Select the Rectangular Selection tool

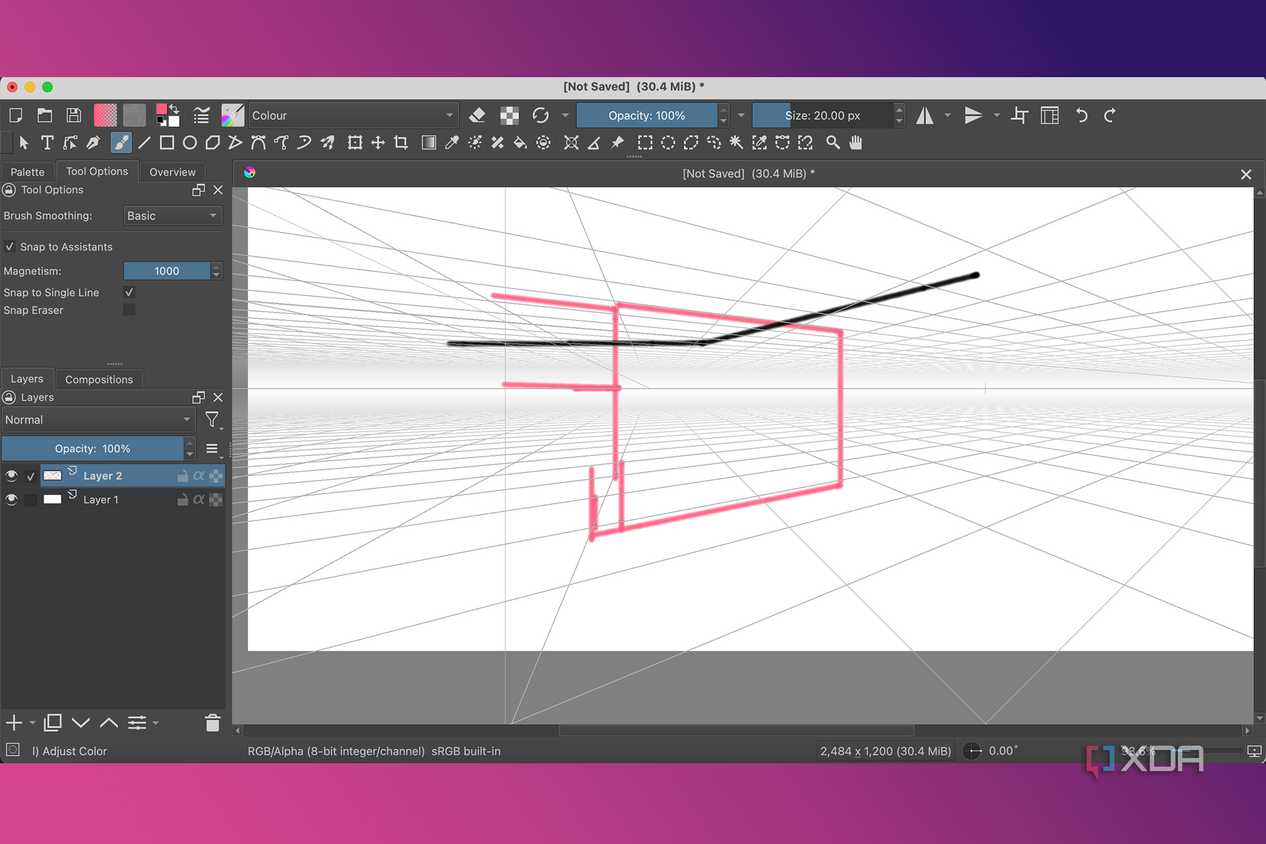pos(646,143)
